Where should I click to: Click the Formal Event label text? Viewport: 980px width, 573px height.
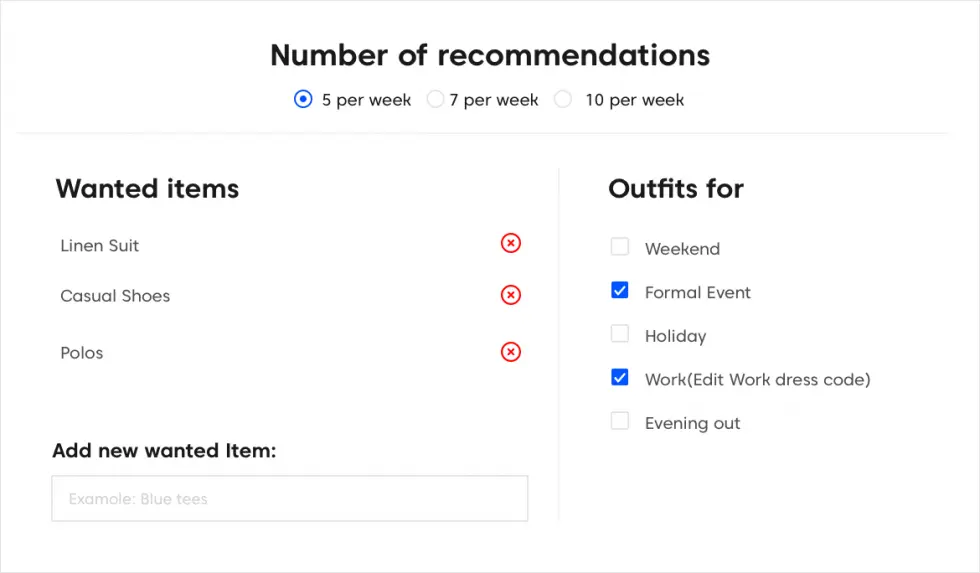point(697,293)
